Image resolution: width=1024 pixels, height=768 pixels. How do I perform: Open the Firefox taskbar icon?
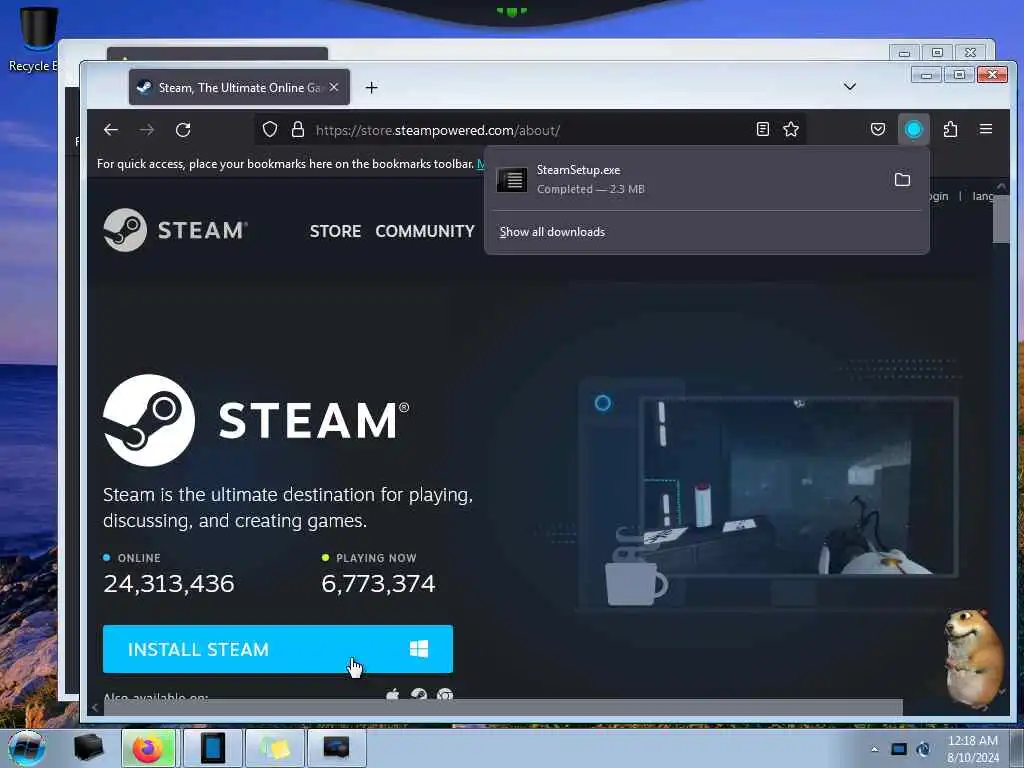click(148, 748)
